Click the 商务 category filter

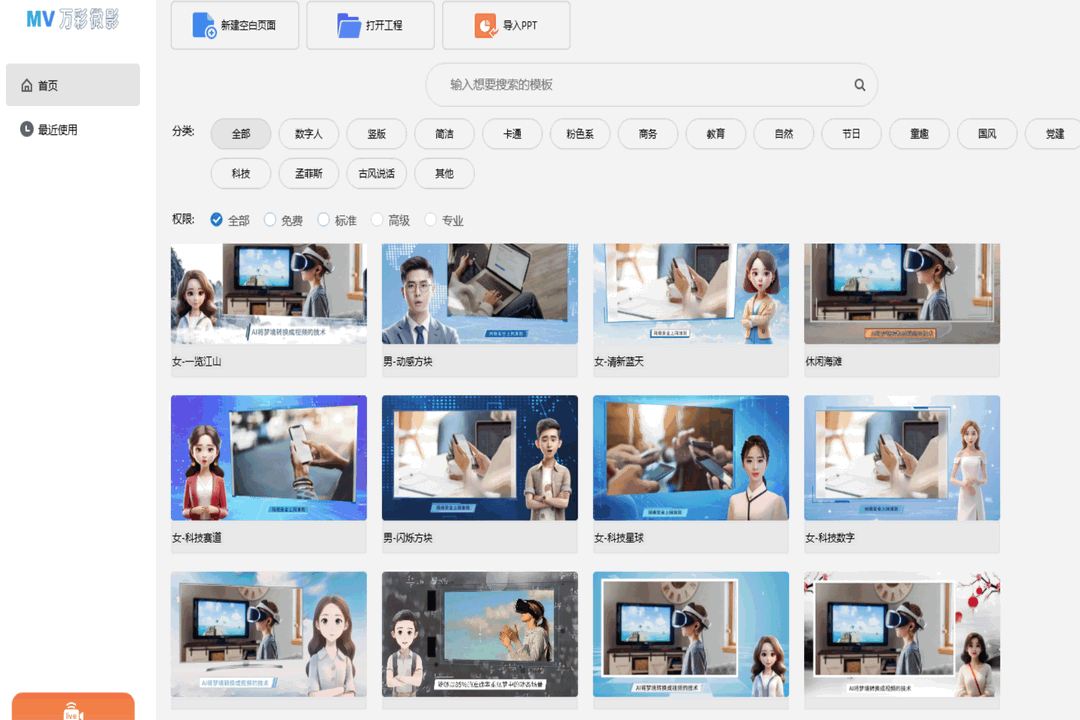click(647, 133)
